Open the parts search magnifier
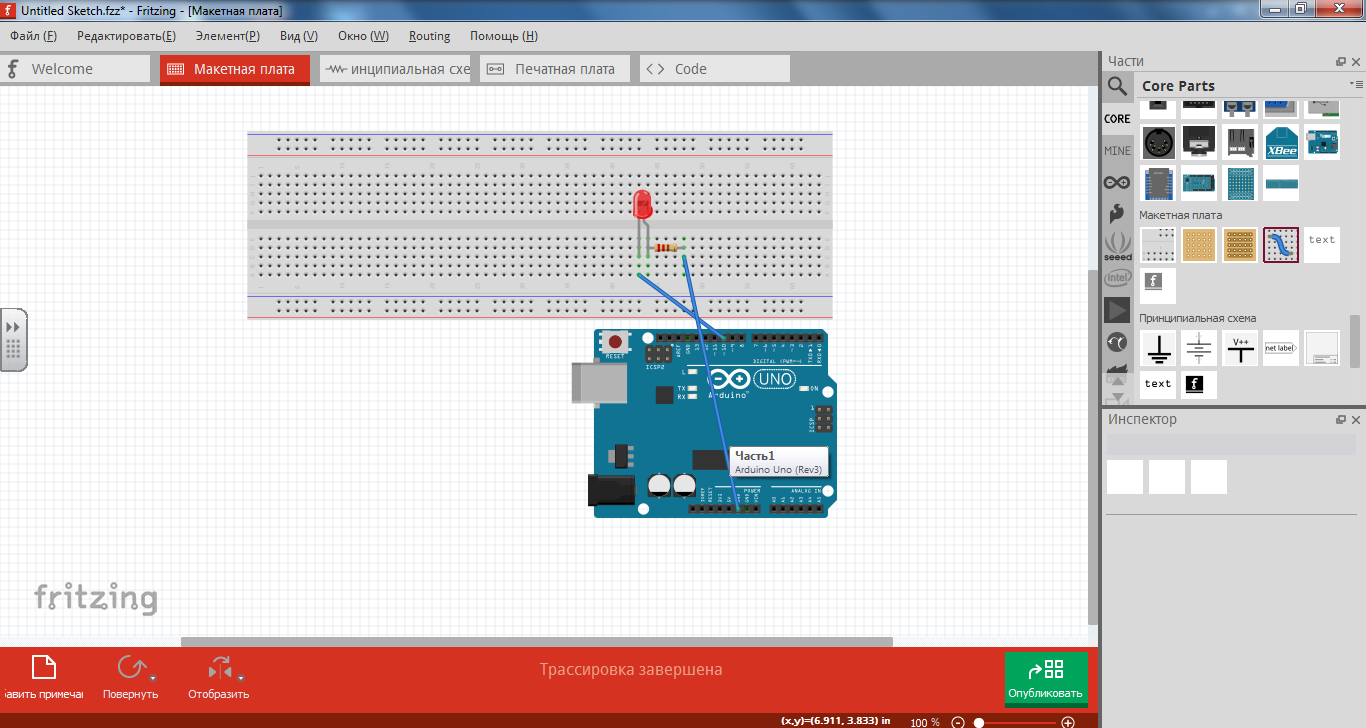Viewport: 1366px width, 728px height. [x=1117, y=86]
